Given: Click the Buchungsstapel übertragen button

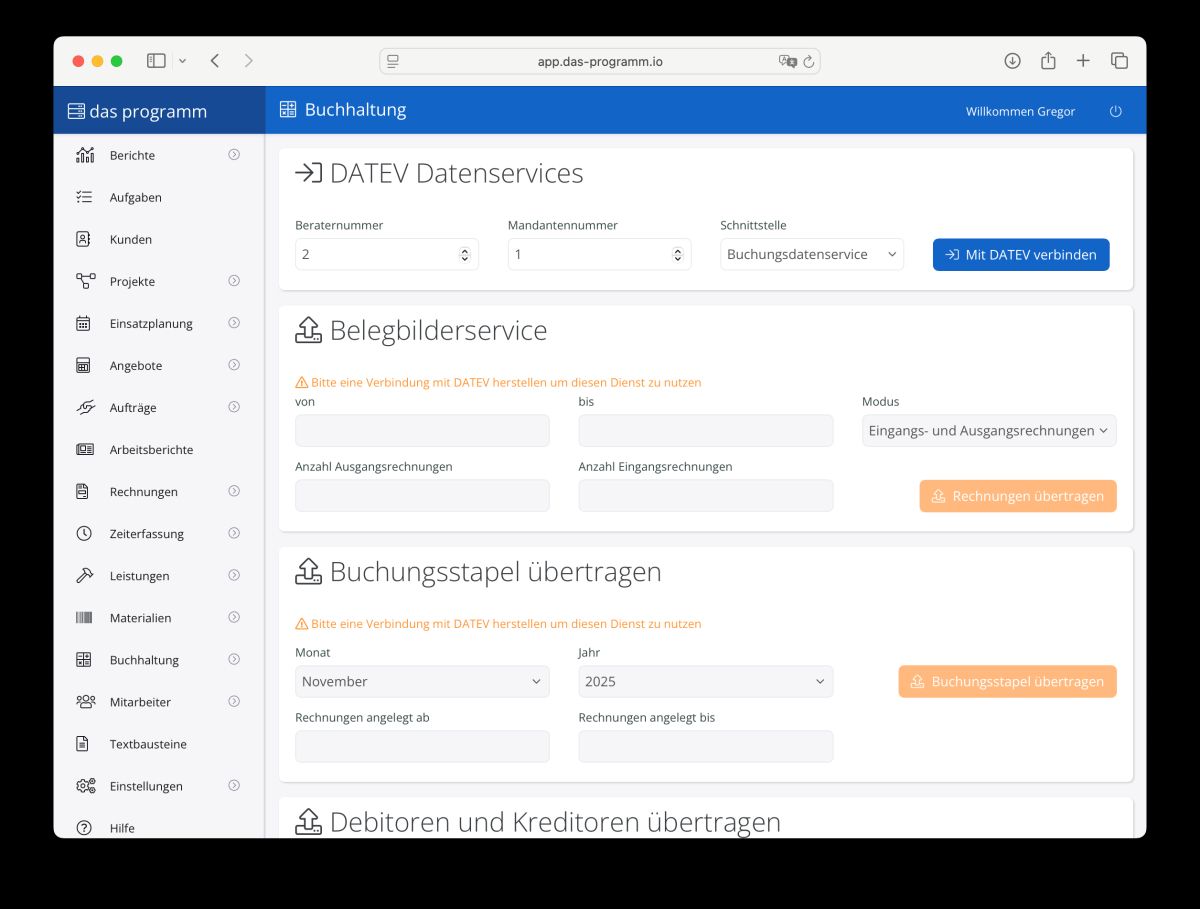Looking at the screenshot, I should click(1007, 682).
